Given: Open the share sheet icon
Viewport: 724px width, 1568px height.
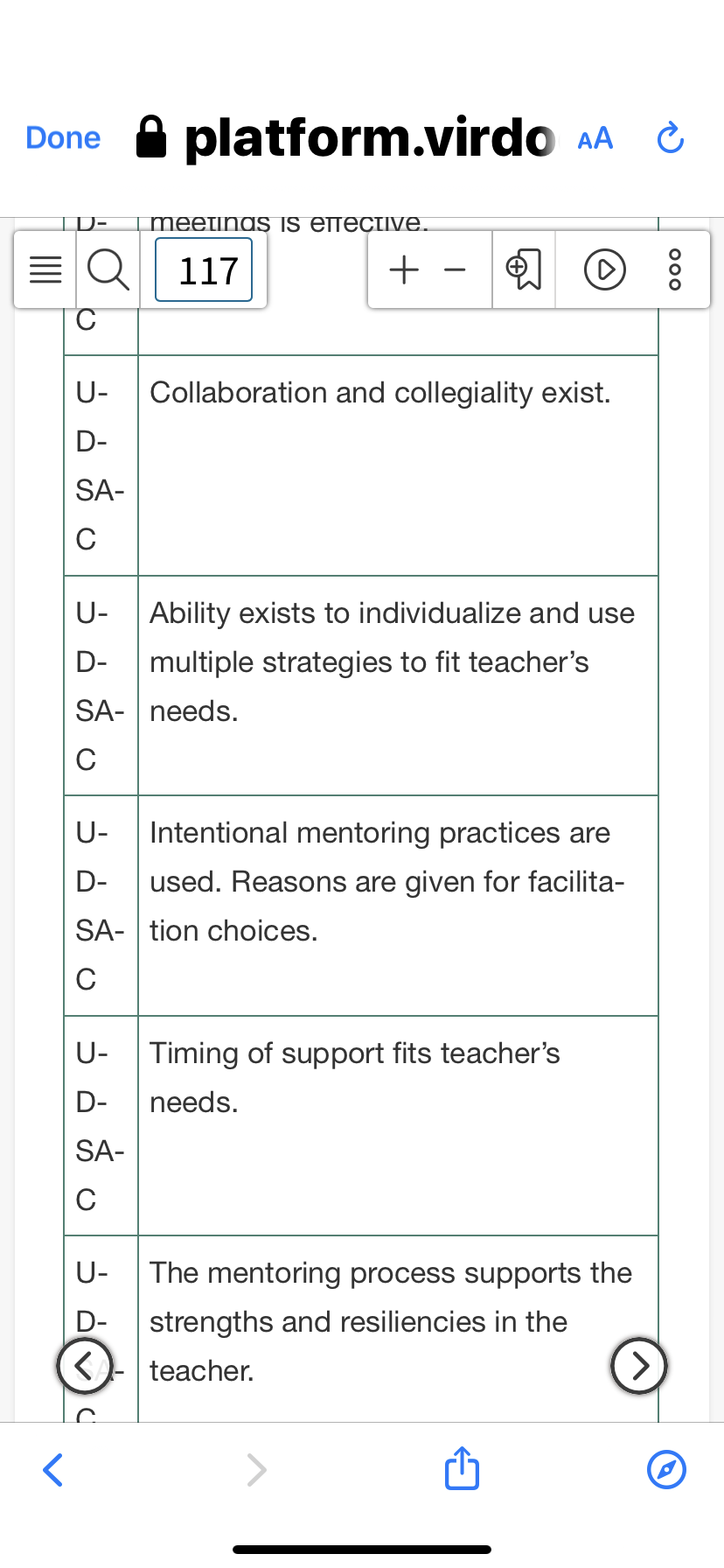Looking at the screenshot, I should click(x=462, y=1467).
